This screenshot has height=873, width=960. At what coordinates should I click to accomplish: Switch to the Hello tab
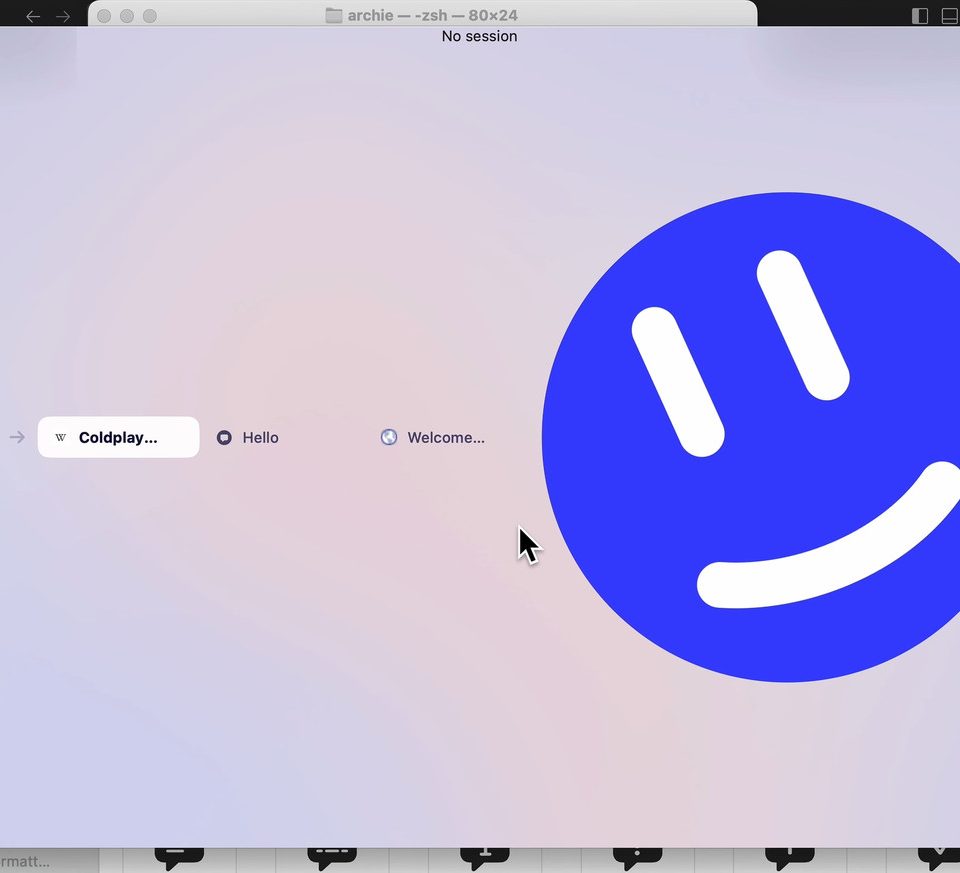[x=260, y=437]
